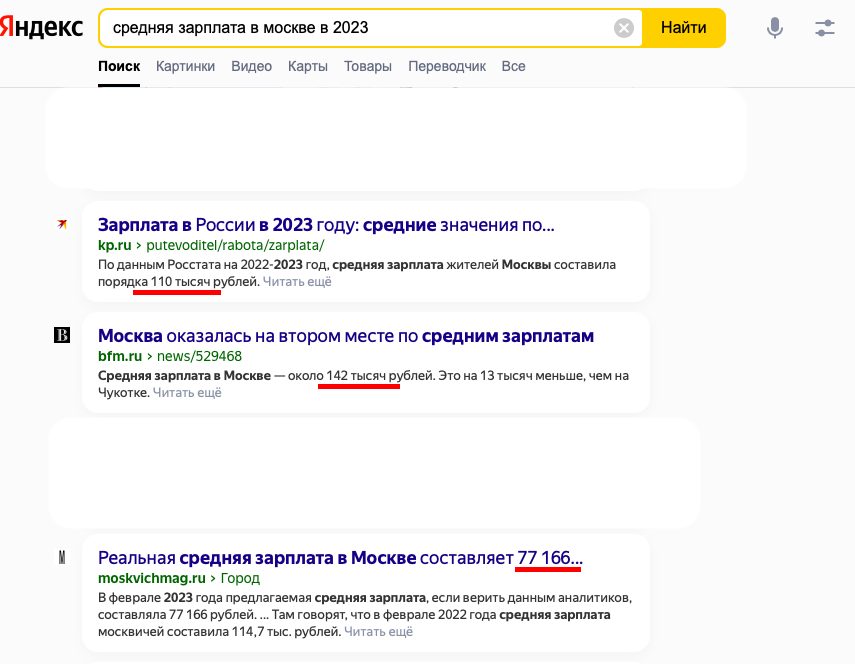Open the Товары tab
The height and width of the screenshot is (664, 855).
coord(368,66)
